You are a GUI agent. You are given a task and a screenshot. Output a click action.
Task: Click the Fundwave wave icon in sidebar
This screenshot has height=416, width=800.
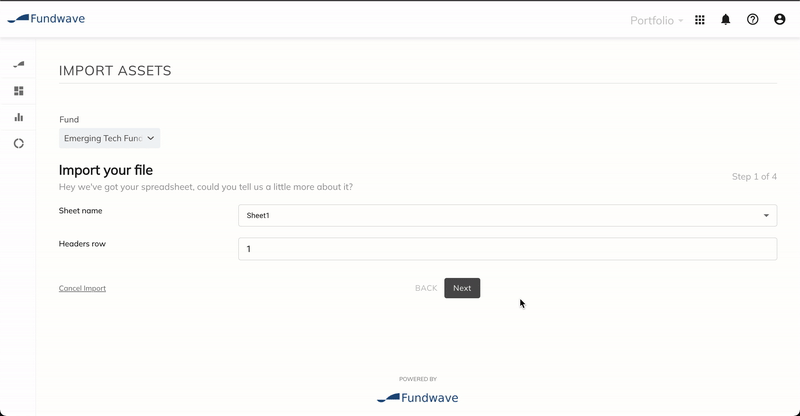click(x=18, y=64)
